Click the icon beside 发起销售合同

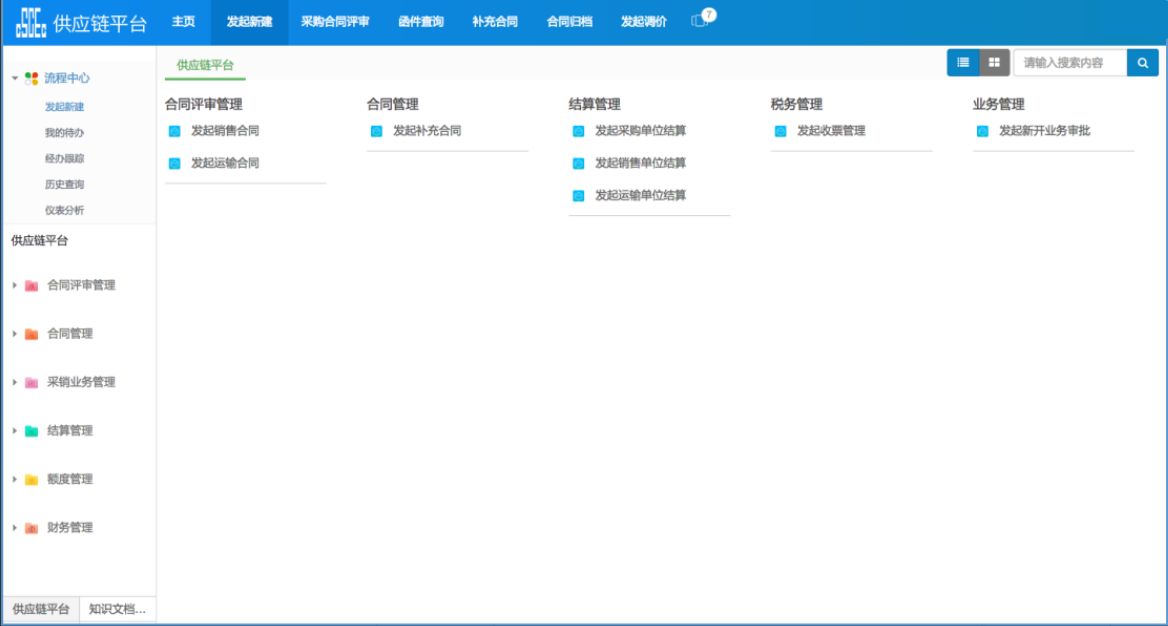[x=175, y=131]
